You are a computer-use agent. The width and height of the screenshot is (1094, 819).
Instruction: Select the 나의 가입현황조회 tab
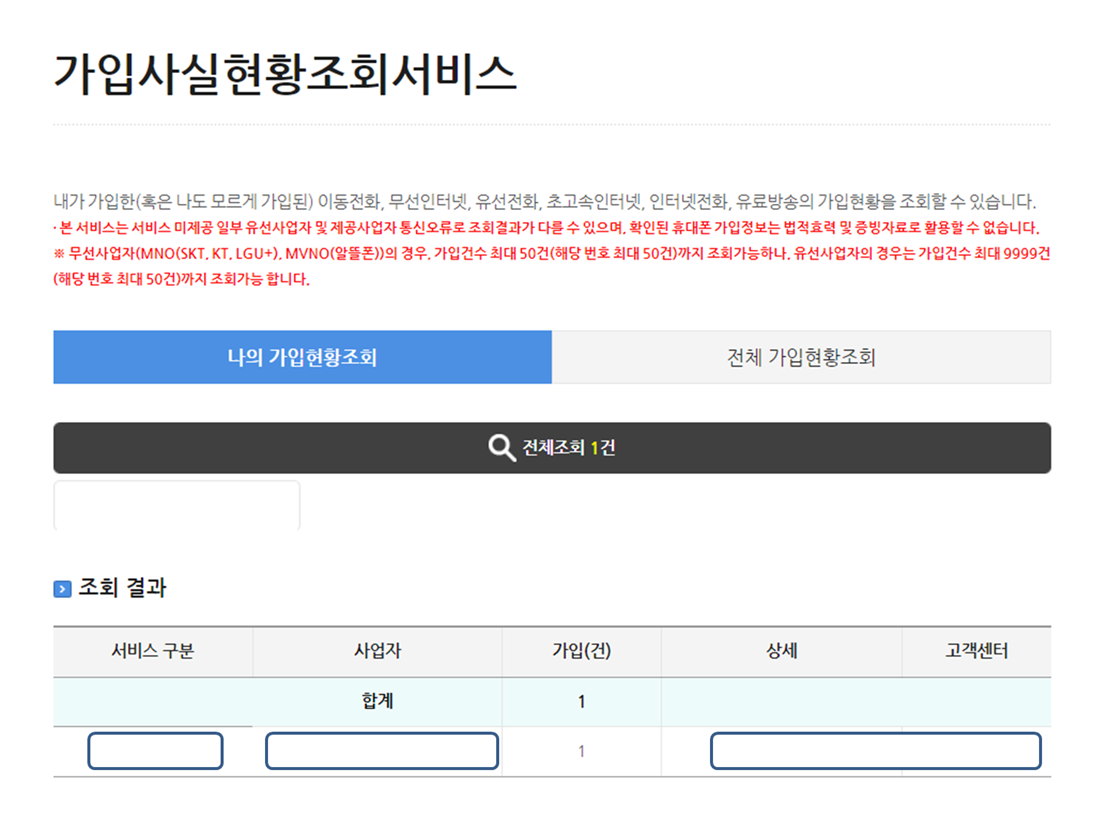click(302, 357)
